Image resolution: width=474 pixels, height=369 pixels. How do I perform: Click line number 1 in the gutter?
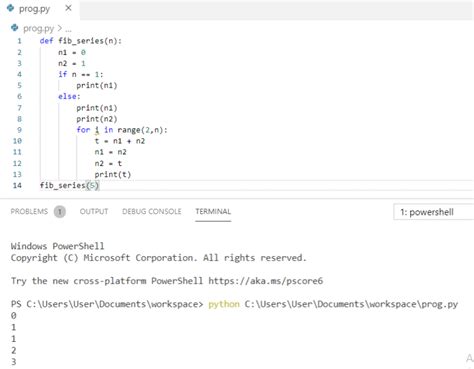click(x=19, y=41)
